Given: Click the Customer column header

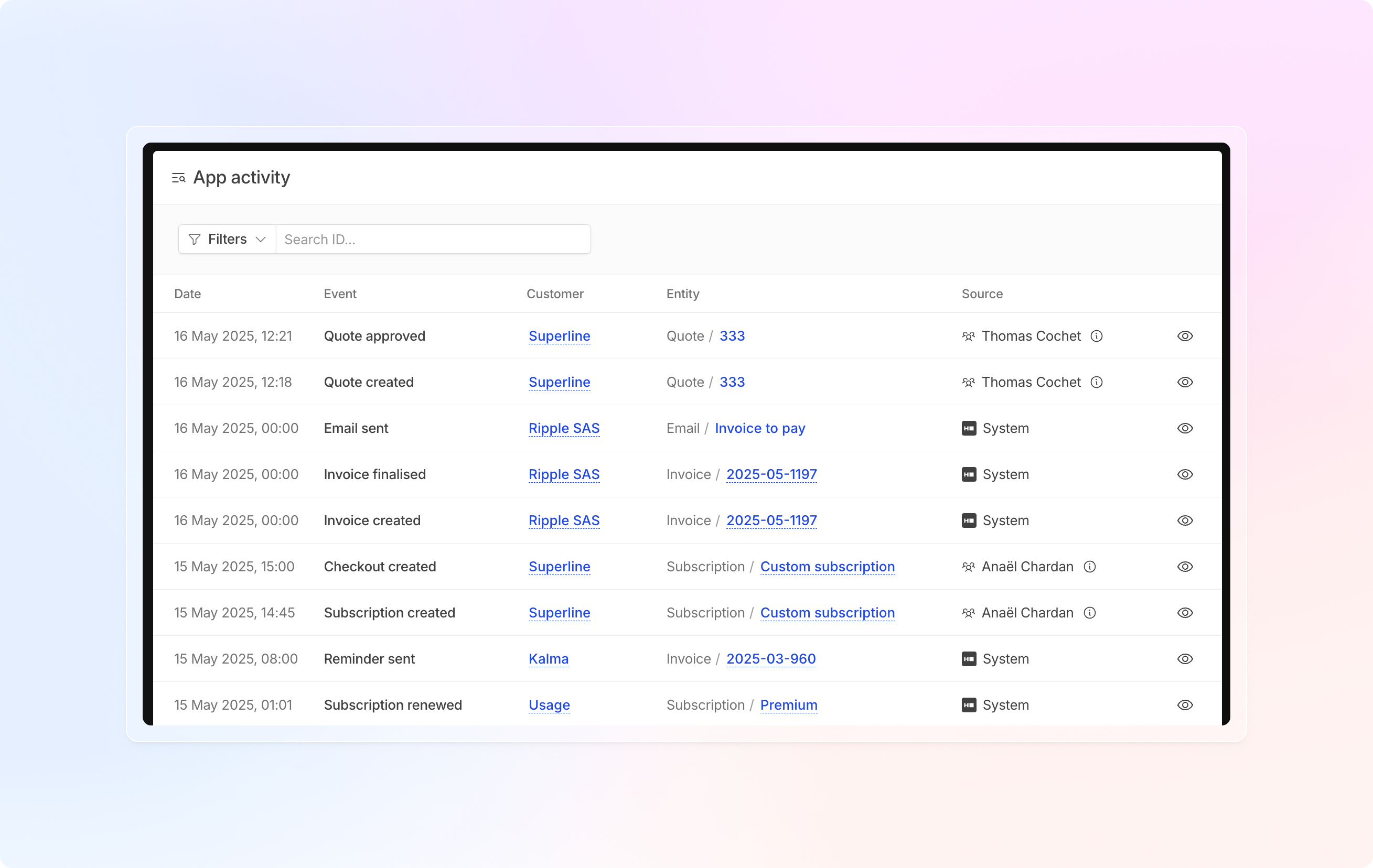Looking at the screenshot, I should point(555,294).
